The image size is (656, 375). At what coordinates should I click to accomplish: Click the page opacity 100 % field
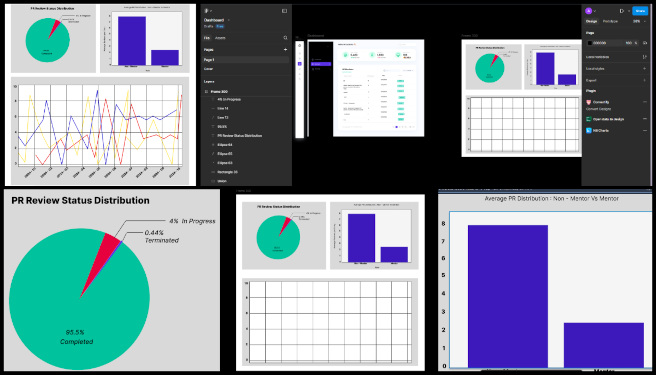coord(631,43)
